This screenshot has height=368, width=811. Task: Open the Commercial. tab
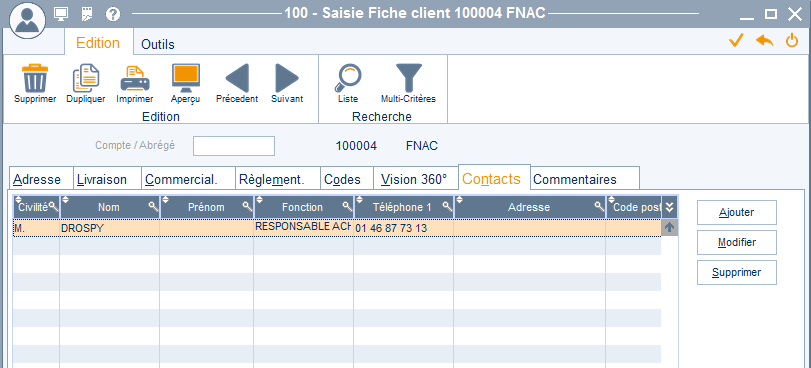click(x=188, y=179)
